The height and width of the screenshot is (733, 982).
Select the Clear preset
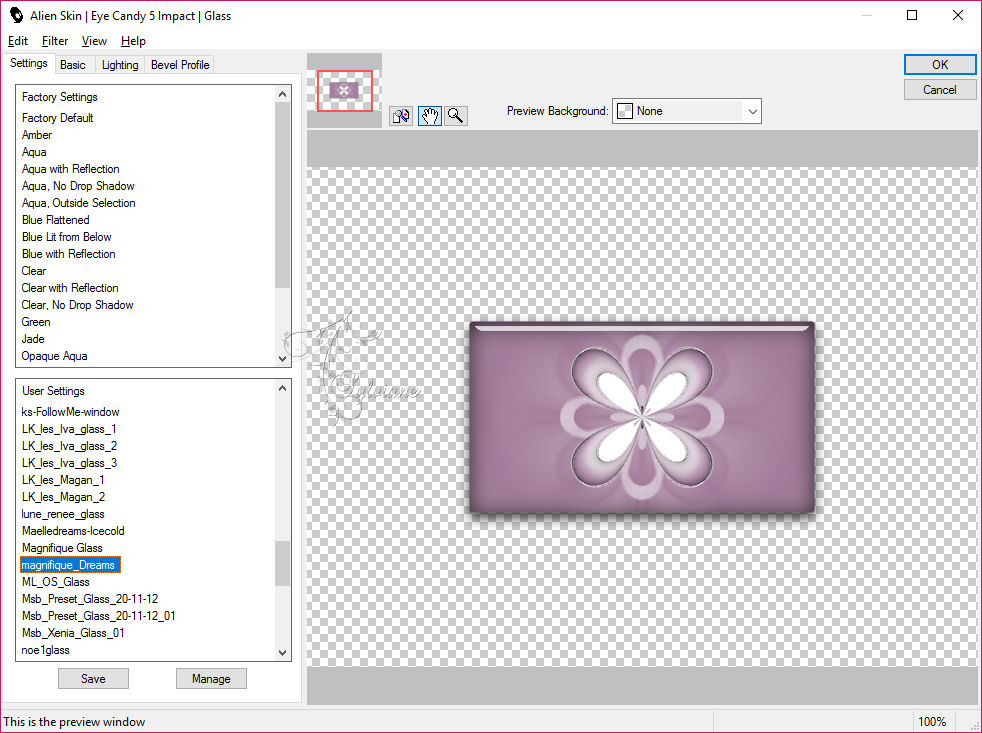(34, 271)
